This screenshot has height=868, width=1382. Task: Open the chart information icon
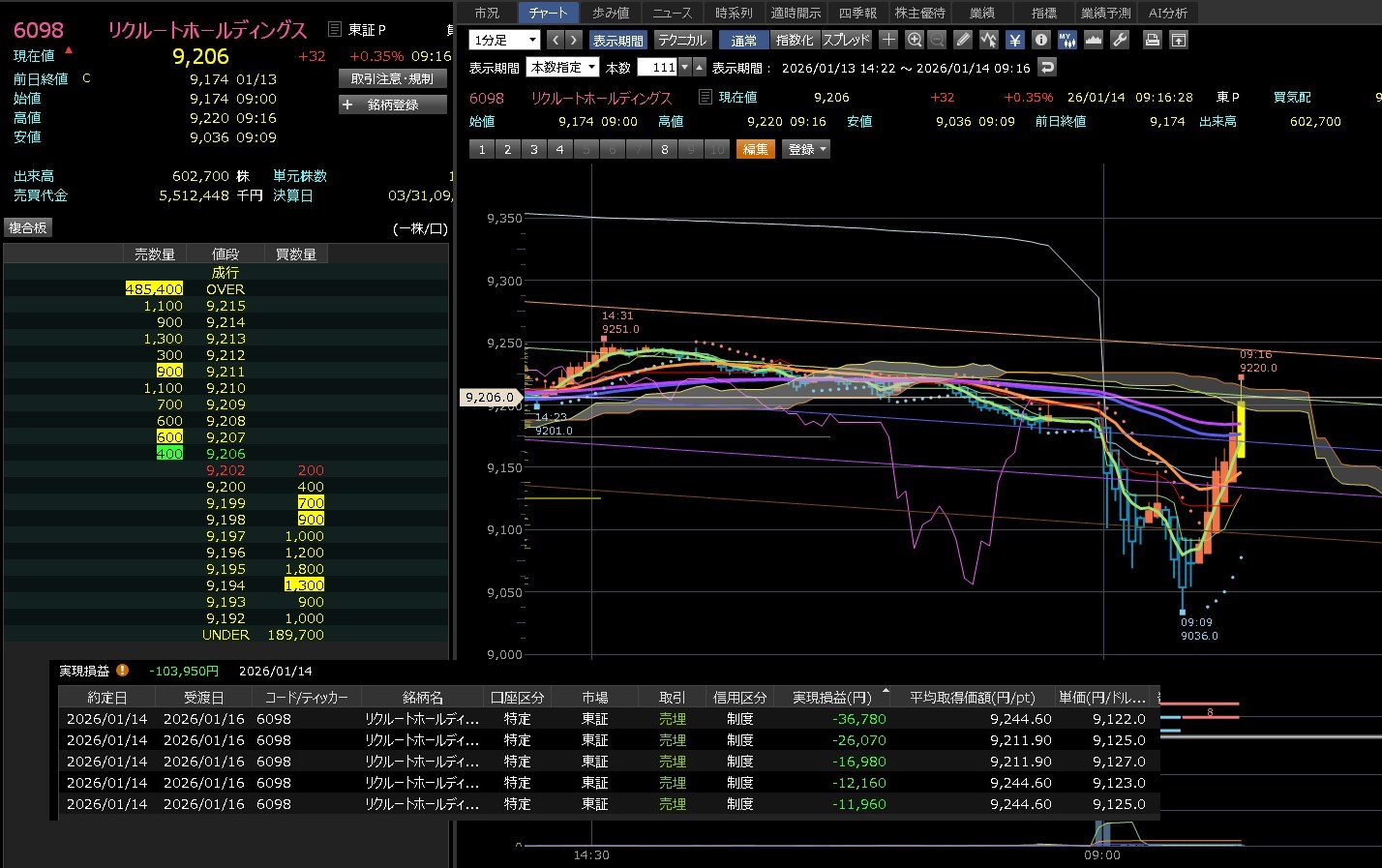(1040, 40)
